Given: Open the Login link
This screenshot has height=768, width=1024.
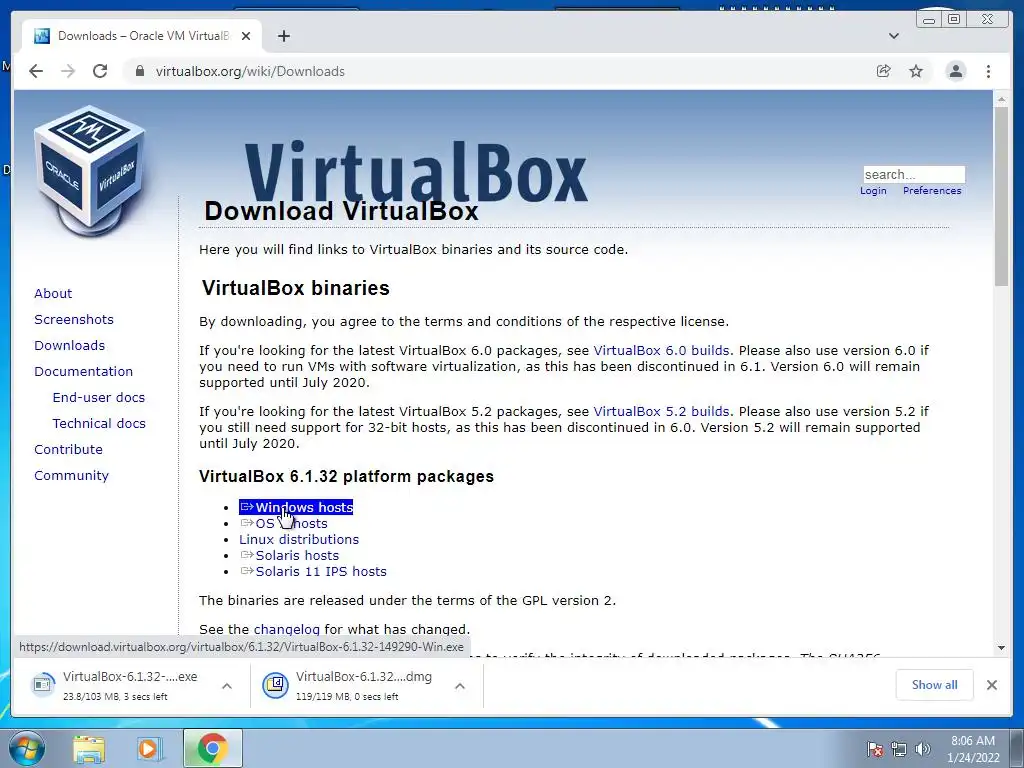Looking at the screenshot, I should 873,191.
